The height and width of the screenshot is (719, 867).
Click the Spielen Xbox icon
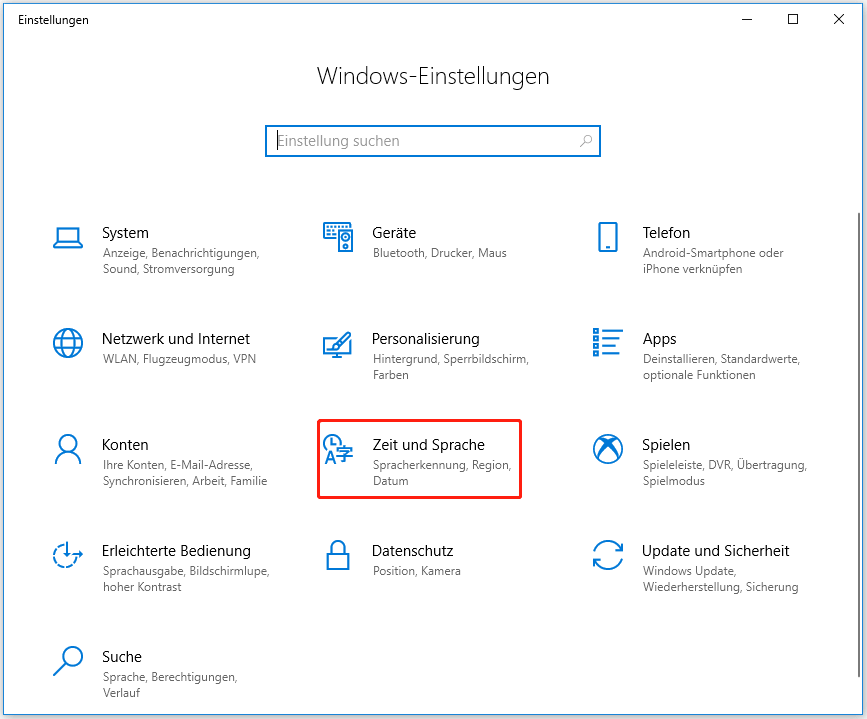(608, 449)
